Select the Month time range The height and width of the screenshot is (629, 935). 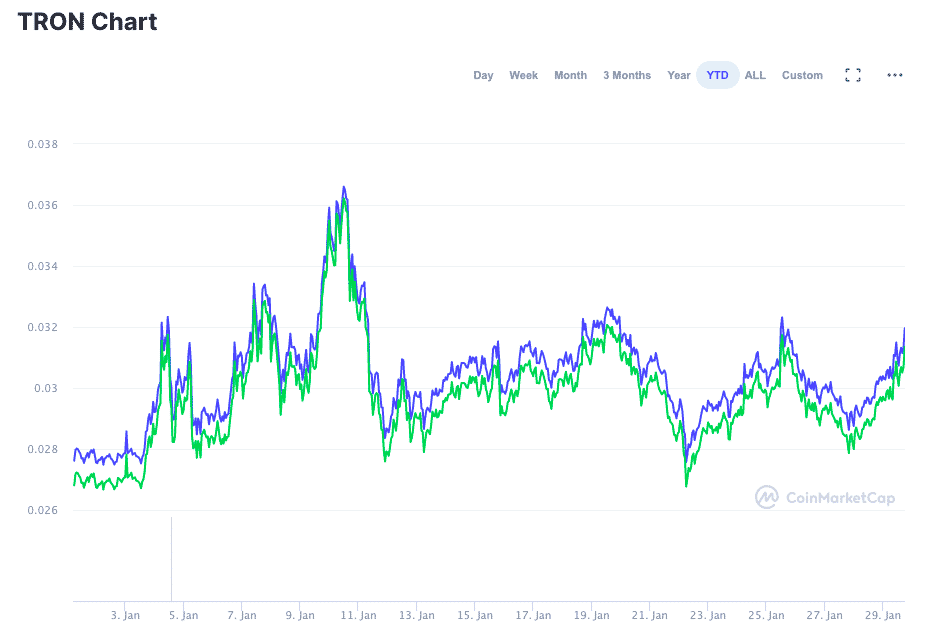point(570,75)
